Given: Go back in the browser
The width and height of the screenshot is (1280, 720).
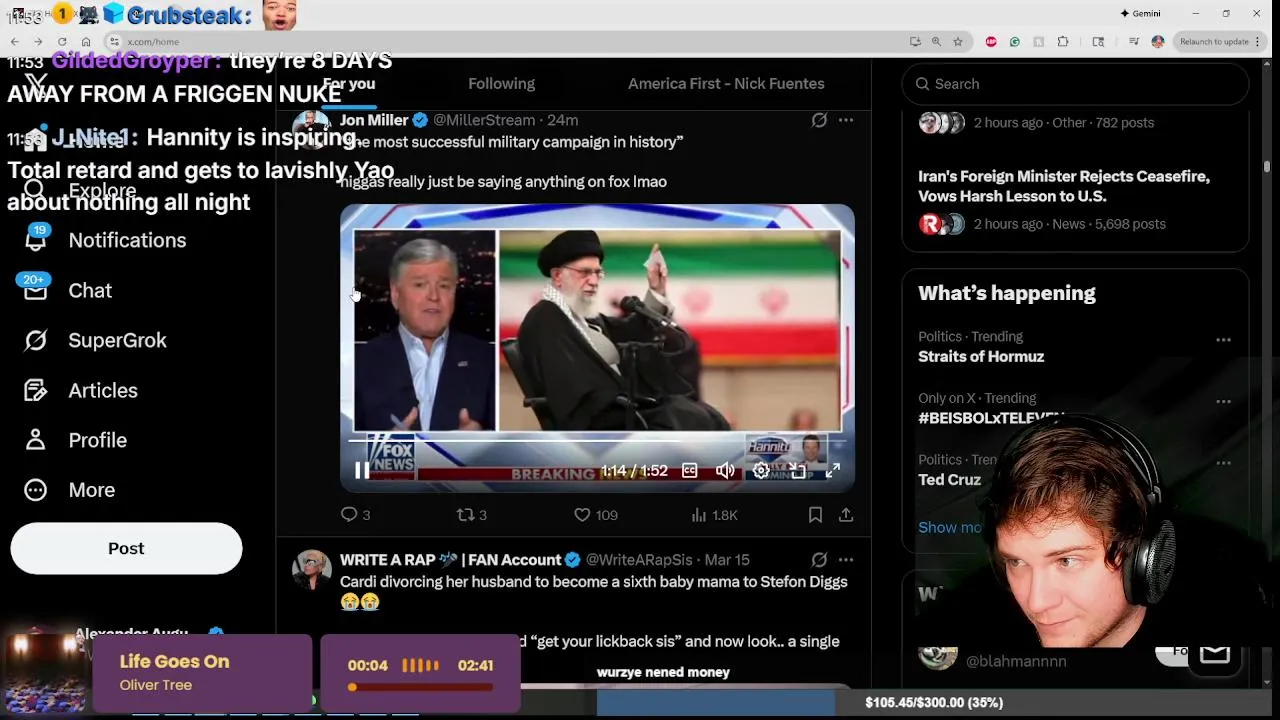Looking at the screenshot, I should click(x=15, y=41).
